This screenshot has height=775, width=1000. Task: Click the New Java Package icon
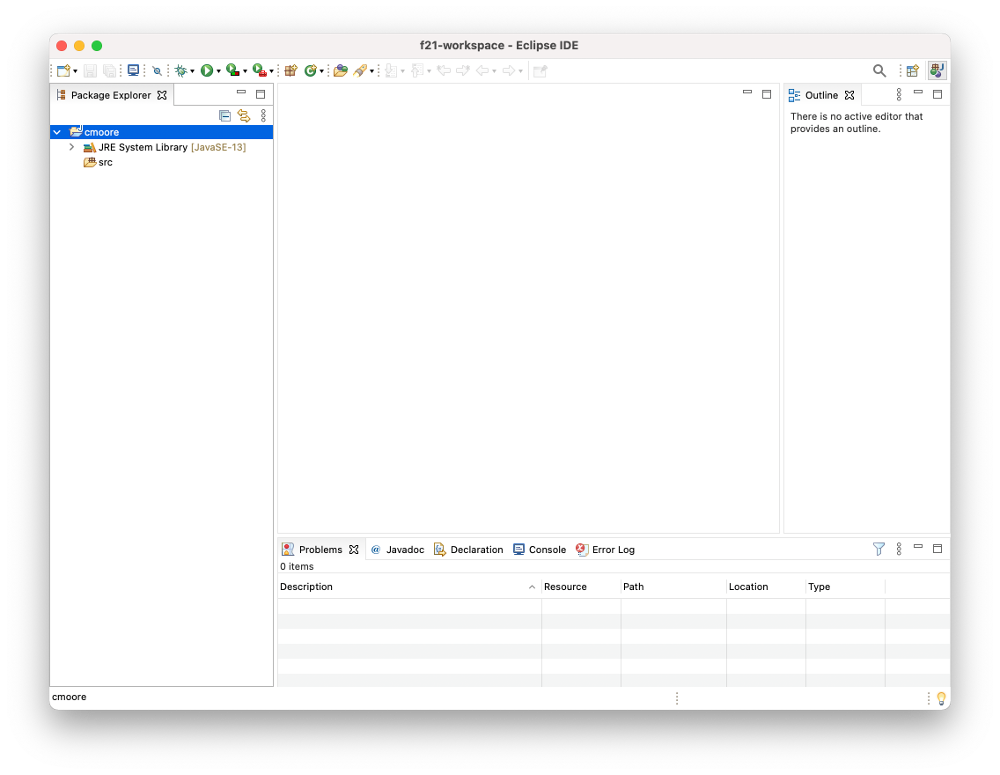pos(291,71)
